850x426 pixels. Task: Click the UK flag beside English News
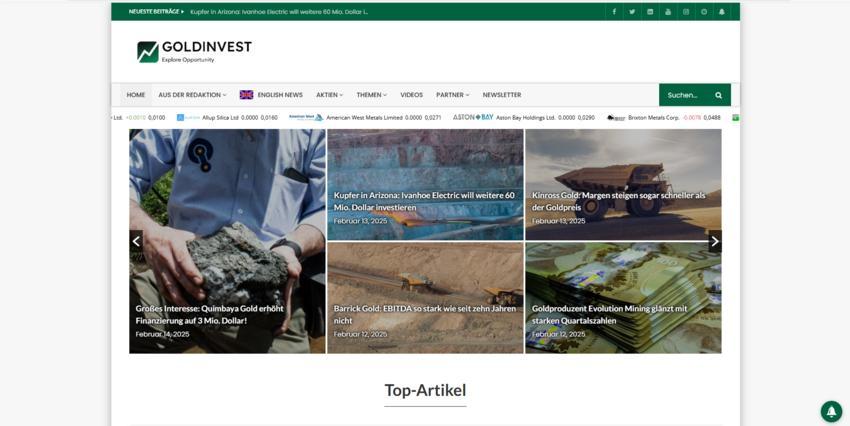(x=246, y=95)
